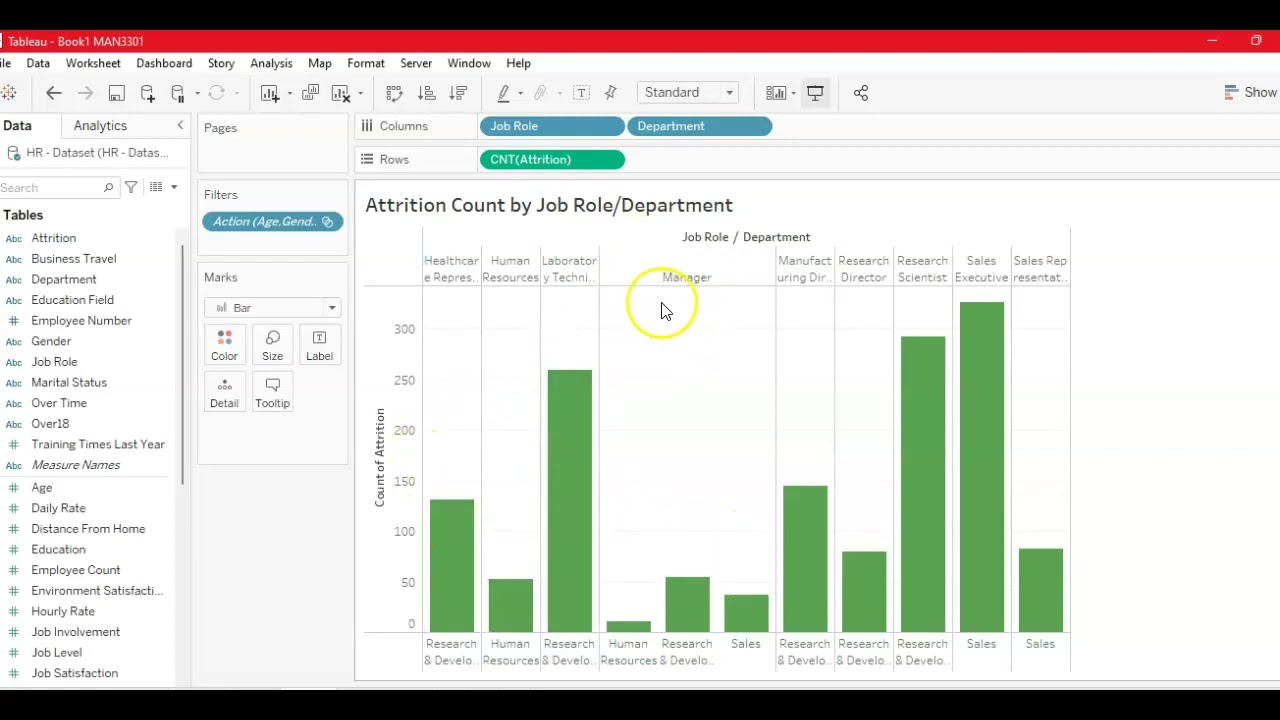Redo with the forward arrow icon
Viewport: 1280px width, 720px height.
pos(85,93)
